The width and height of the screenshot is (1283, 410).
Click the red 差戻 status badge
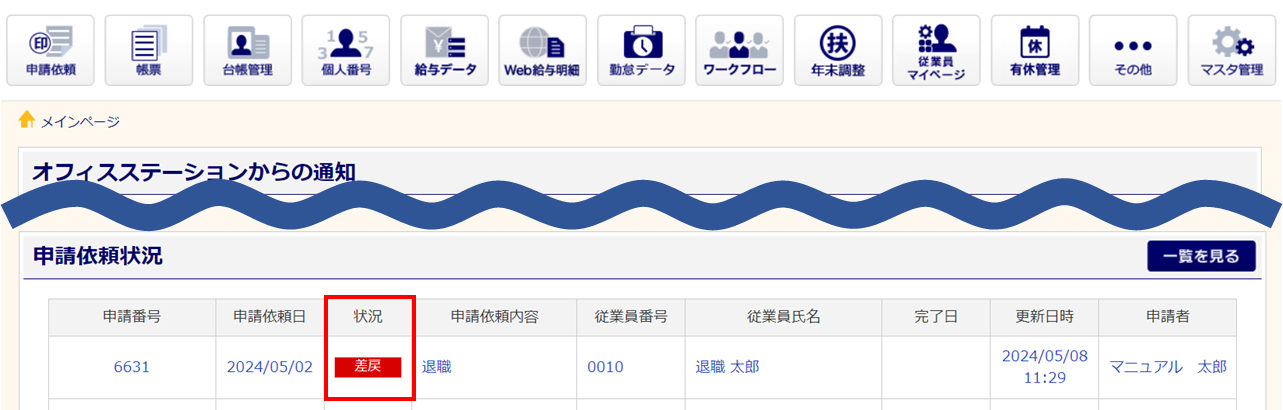[x=368, y=367]
